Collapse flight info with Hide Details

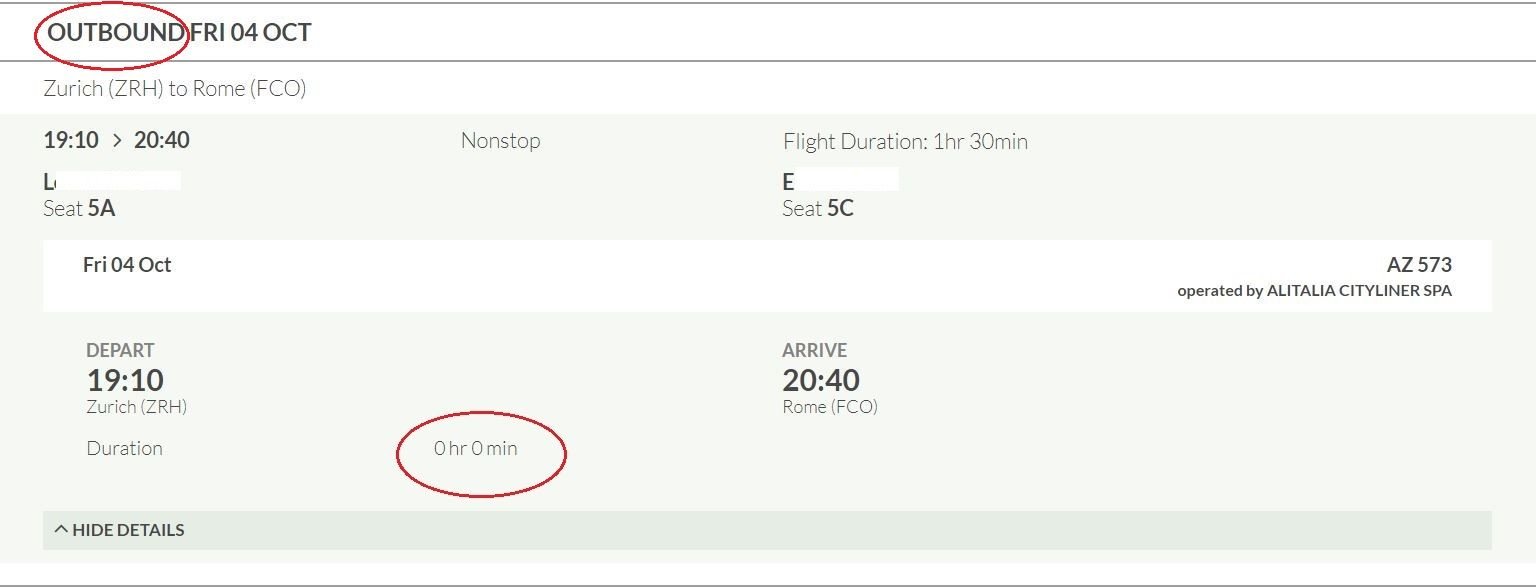pos(128,530)
